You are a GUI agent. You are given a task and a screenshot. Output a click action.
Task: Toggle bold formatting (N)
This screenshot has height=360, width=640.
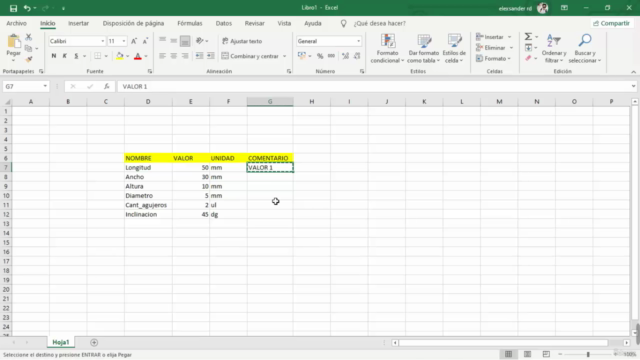point(53,56)
